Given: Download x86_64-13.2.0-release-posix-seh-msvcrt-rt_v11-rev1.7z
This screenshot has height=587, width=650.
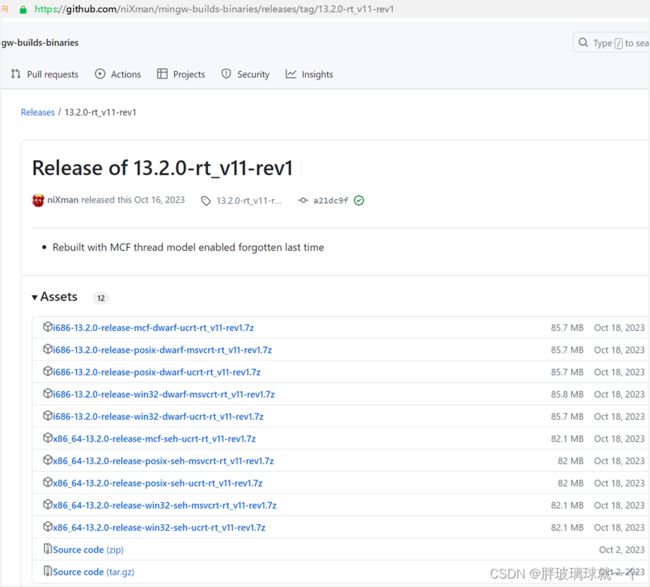Looking at the screenshot, I should click(x=163, y=461).
